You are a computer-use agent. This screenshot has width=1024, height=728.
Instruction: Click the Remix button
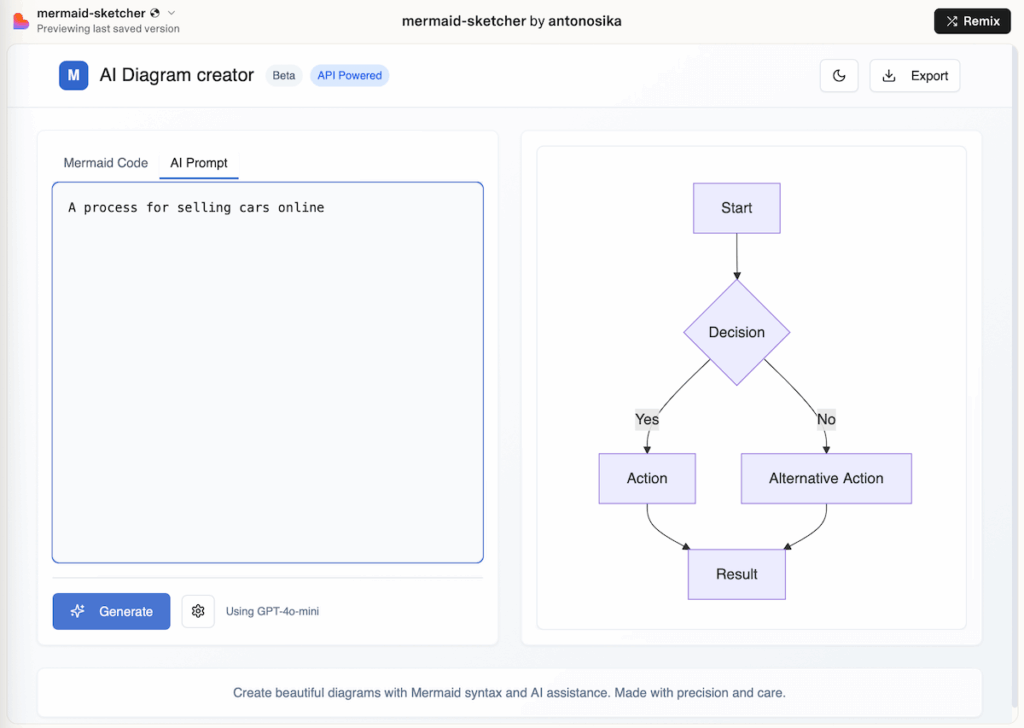point(972,20)
